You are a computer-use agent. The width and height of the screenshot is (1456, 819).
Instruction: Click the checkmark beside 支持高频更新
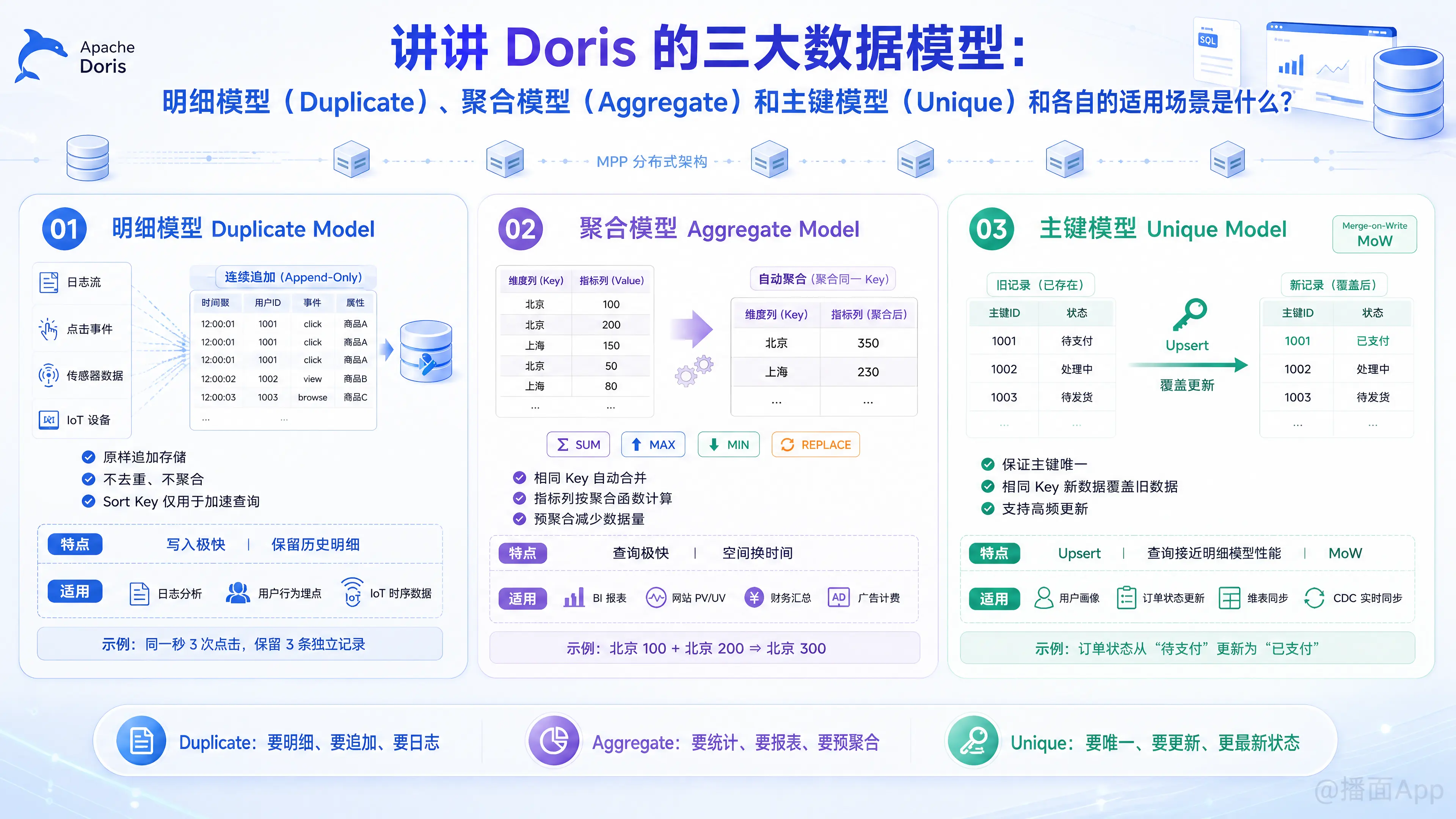[x=988, y=509]
